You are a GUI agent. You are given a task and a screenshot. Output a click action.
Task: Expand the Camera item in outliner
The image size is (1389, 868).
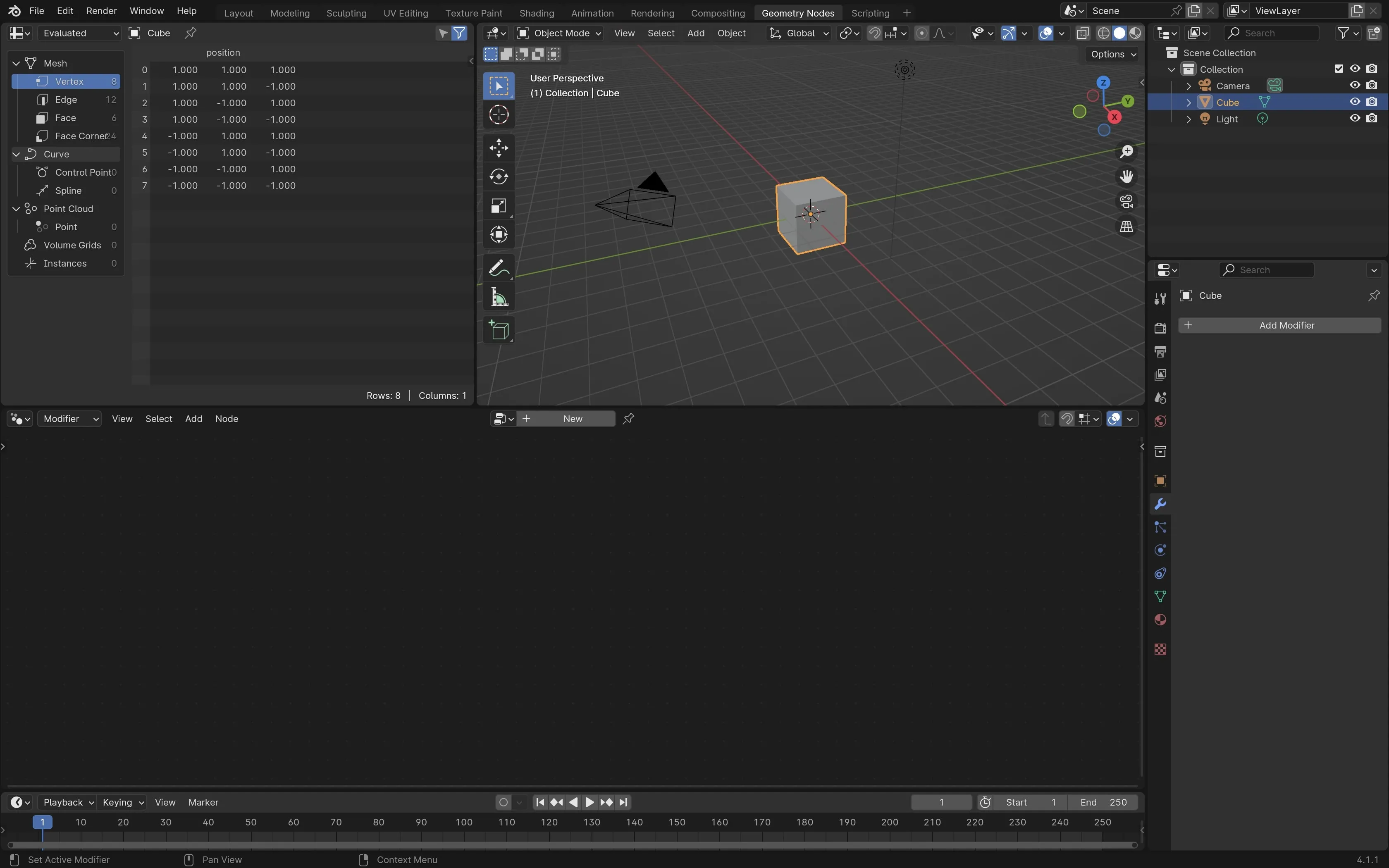[x=1189, y=86]
